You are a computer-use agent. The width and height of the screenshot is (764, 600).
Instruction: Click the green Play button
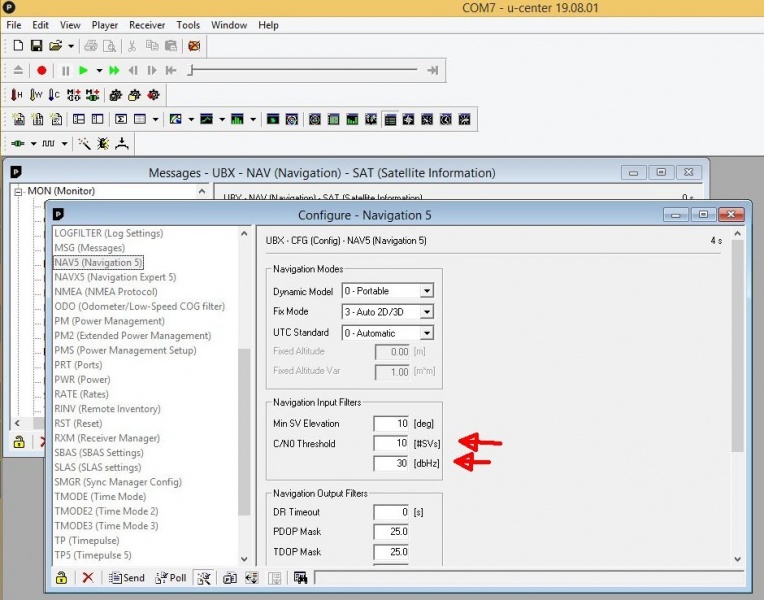[83, 71]
